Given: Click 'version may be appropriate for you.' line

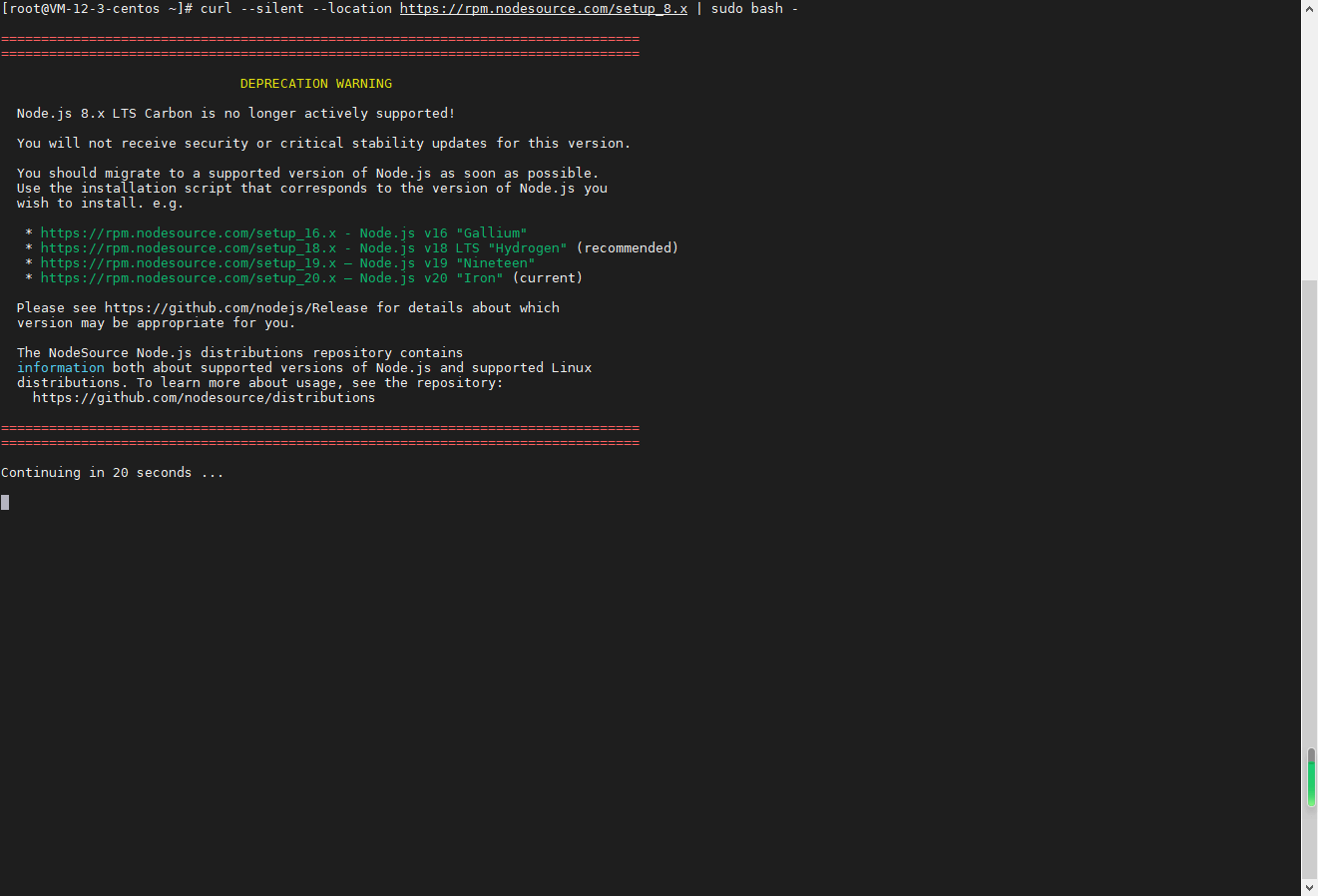Looking at the screenshot, I should pos(156,322).
